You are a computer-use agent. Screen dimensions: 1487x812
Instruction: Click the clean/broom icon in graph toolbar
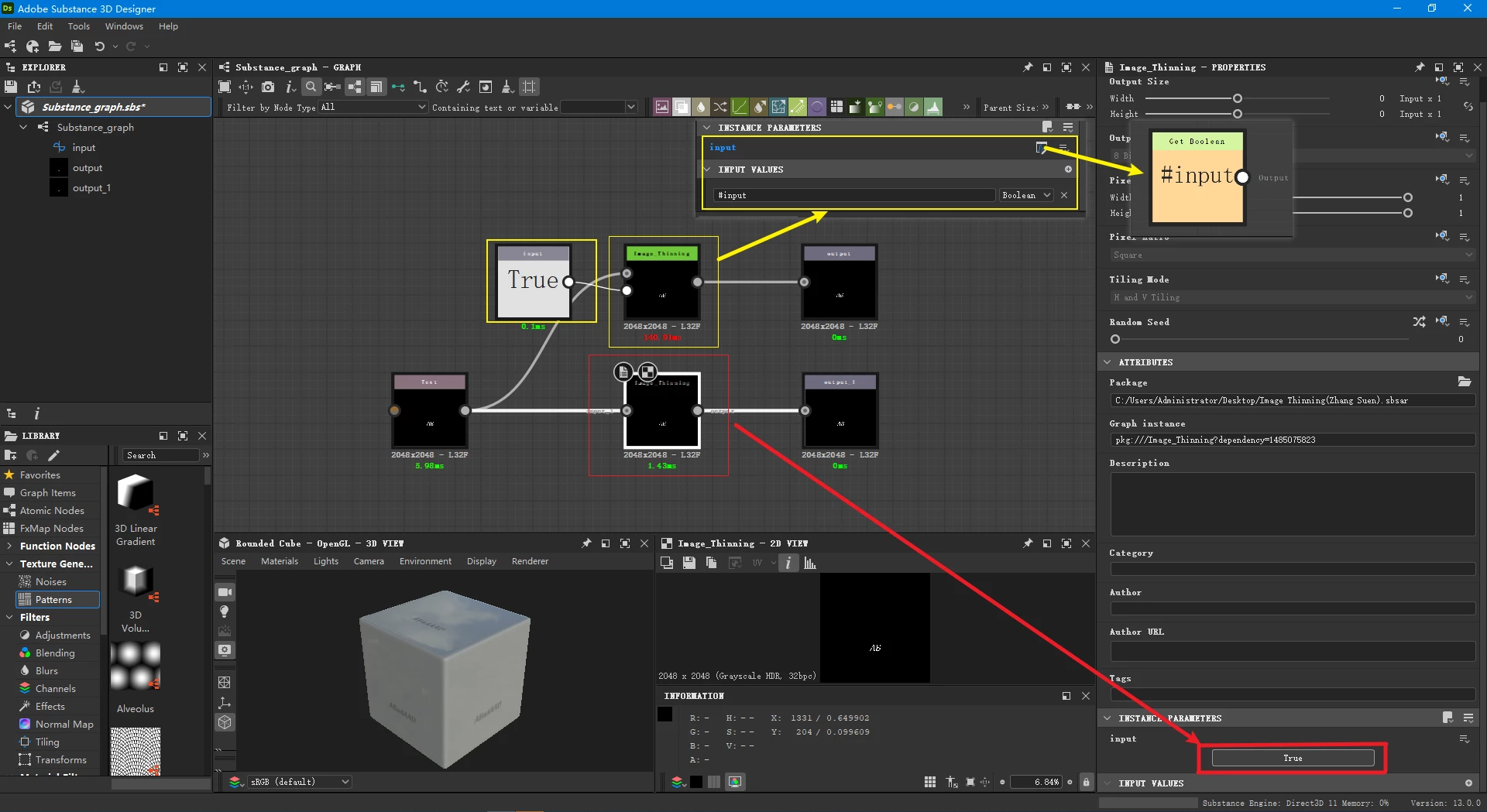pyautogui.click(x=507, y=87)
